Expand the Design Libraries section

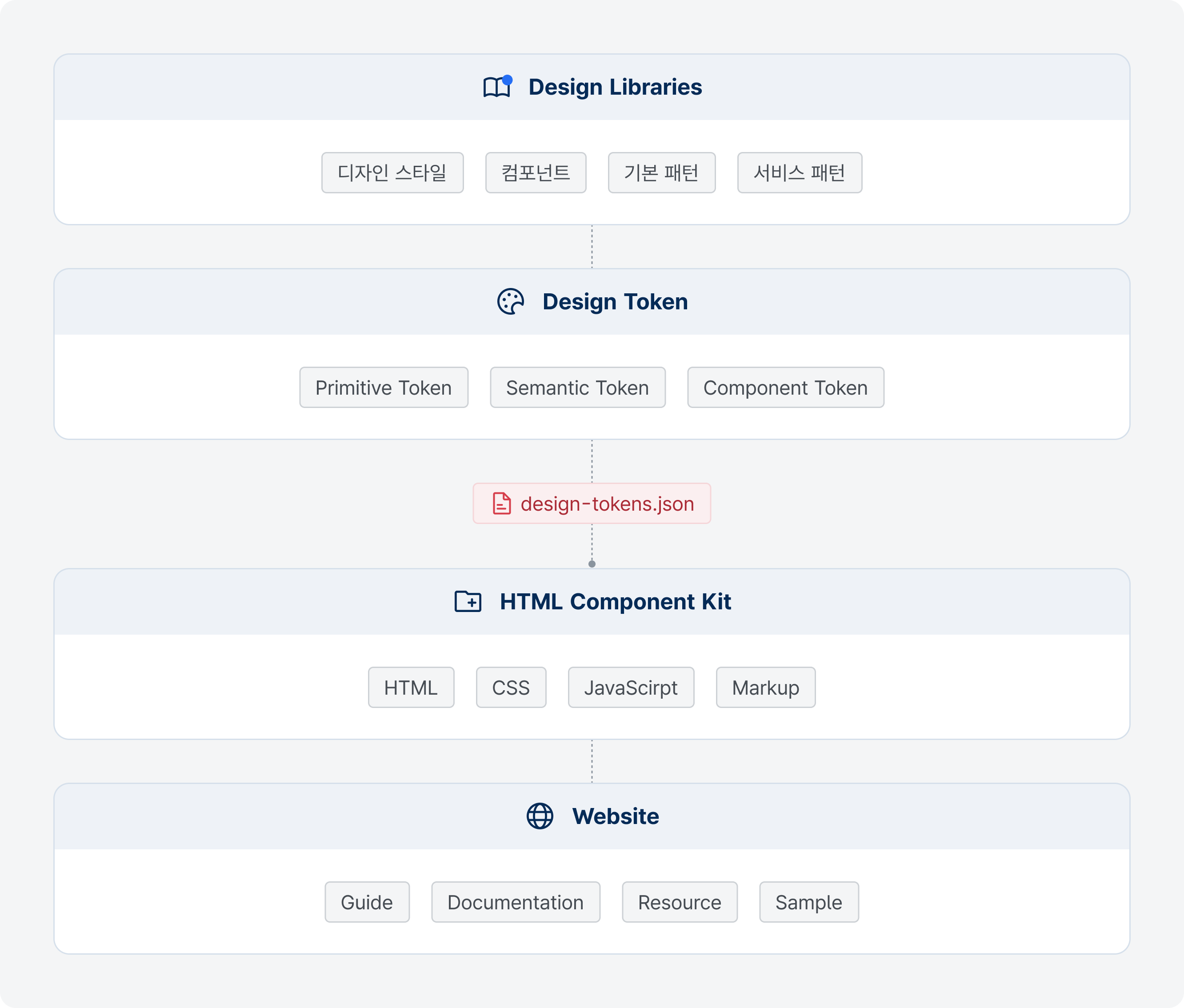pyautogui.click(x=592, y=87)
